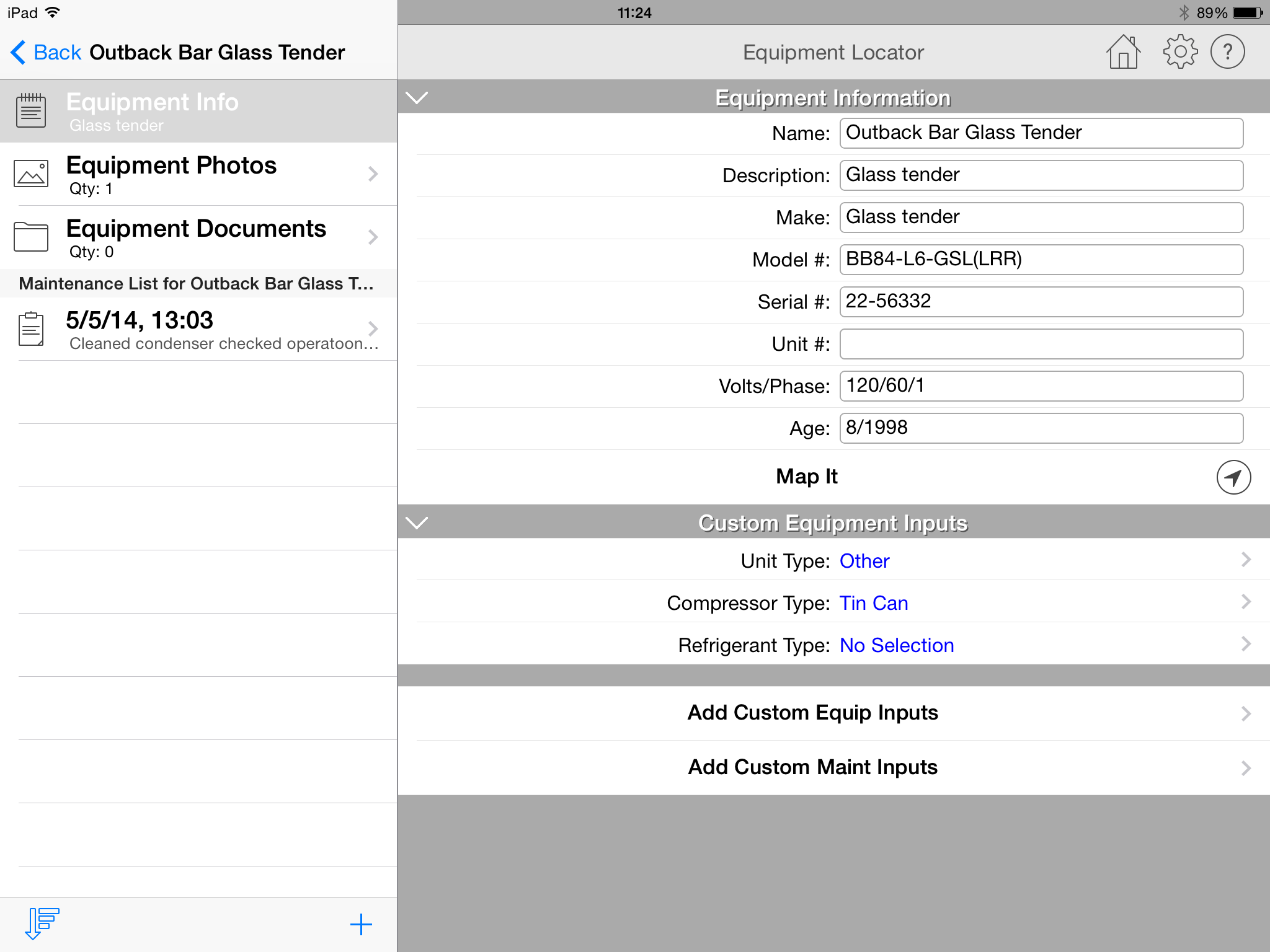
Task: Click 'Cleaned condenser checked operatoon...' text
Action: pos(224,344)
